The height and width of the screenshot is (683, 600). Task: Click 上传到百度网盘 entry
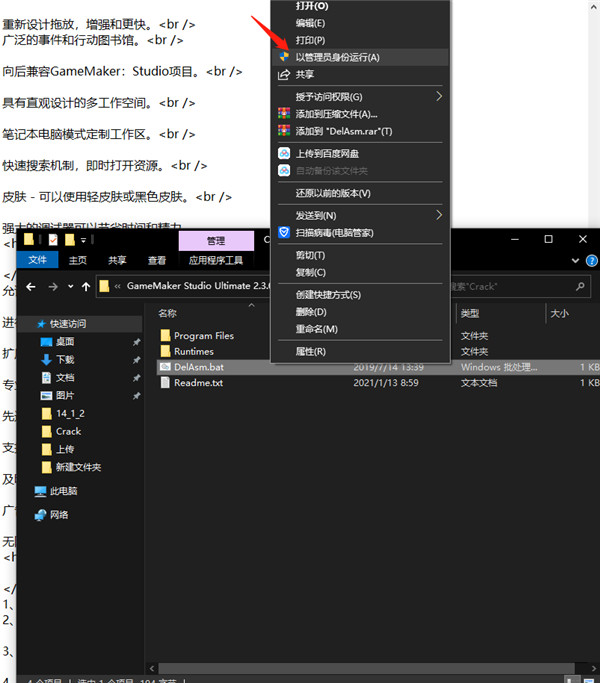pyautogui.click(x=360, y=154)
